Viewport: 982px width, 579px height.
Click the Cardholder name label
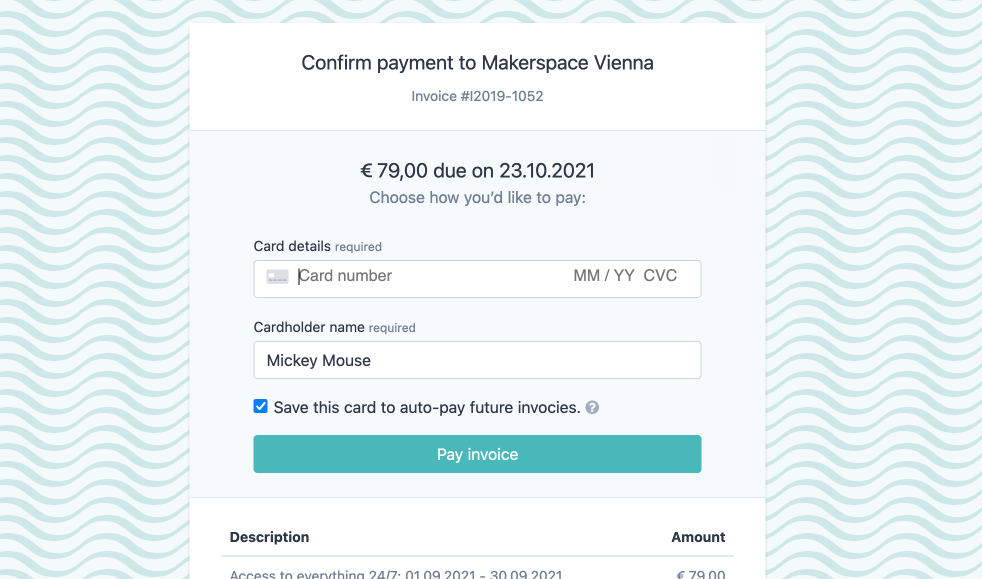(x=309, y=327)
